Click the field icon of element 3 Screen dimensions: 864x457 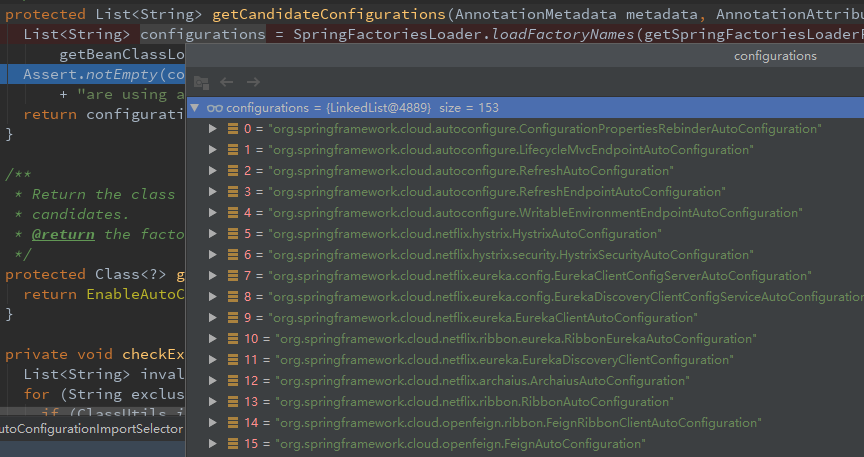coord(233,191)
